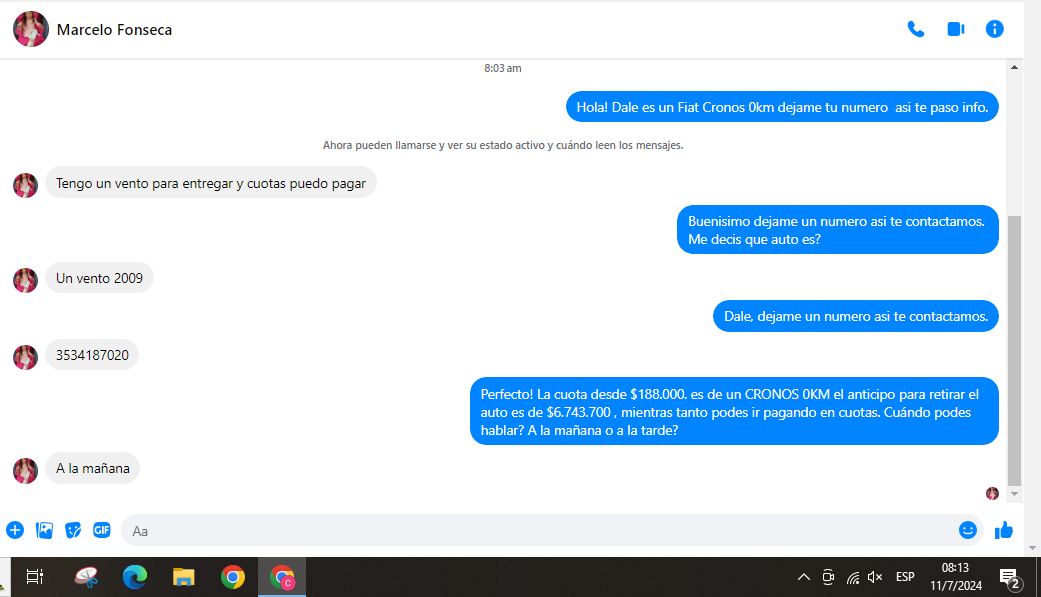Open more actions plus icon
The height and width of the screenshot is (597, 1041).
click(15, 530)
